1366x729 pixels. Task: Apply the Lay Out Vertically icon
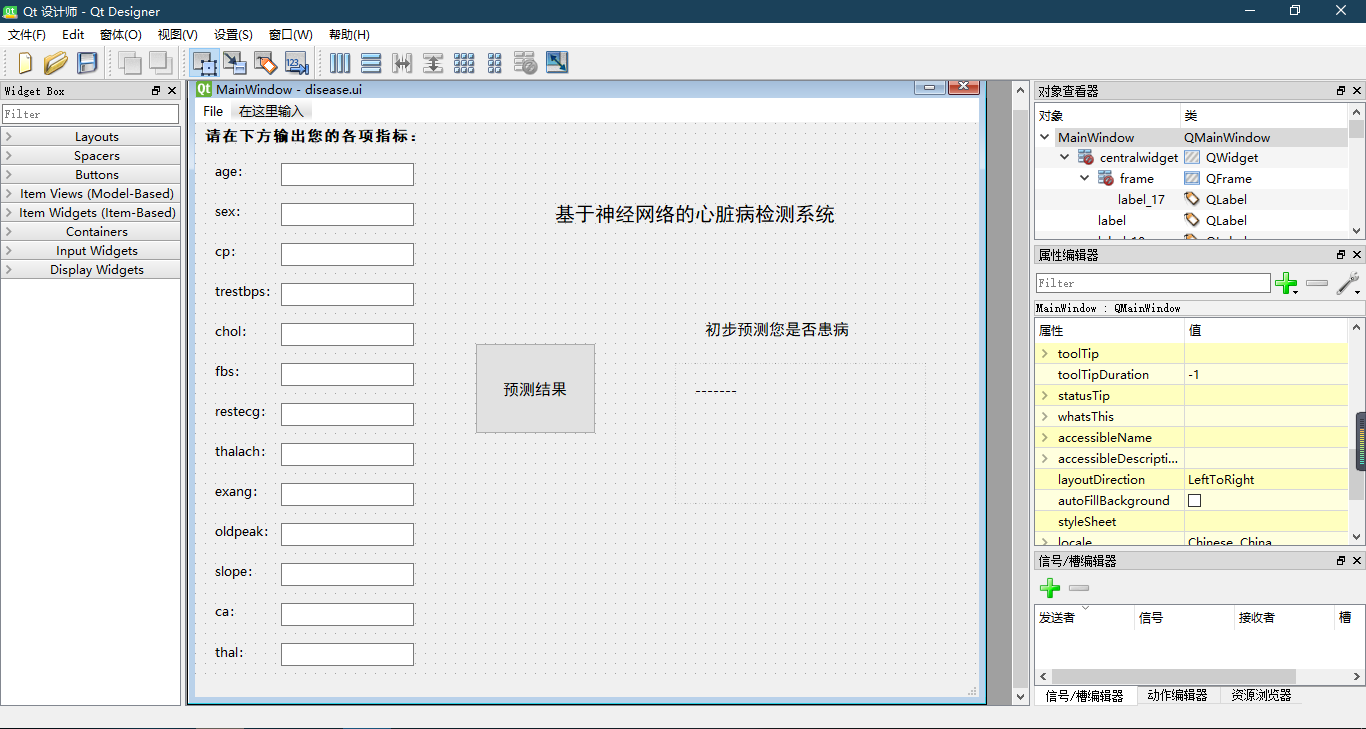click(371, 63)
